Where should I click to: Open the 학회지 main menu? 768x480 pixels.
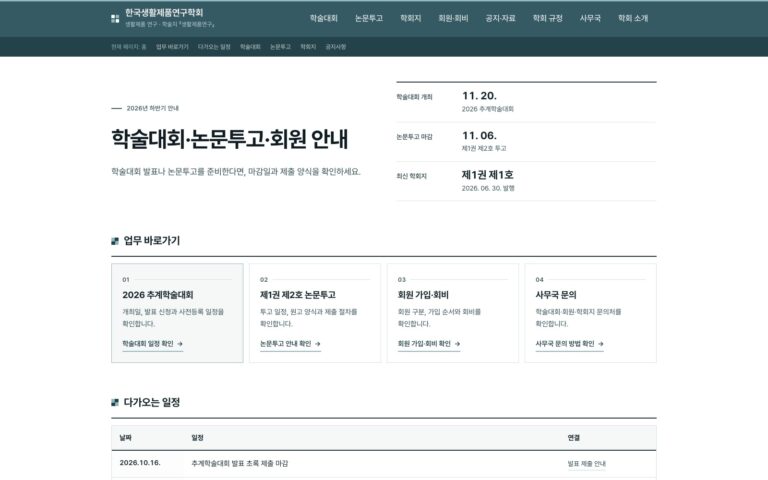(x=410, y=18)
